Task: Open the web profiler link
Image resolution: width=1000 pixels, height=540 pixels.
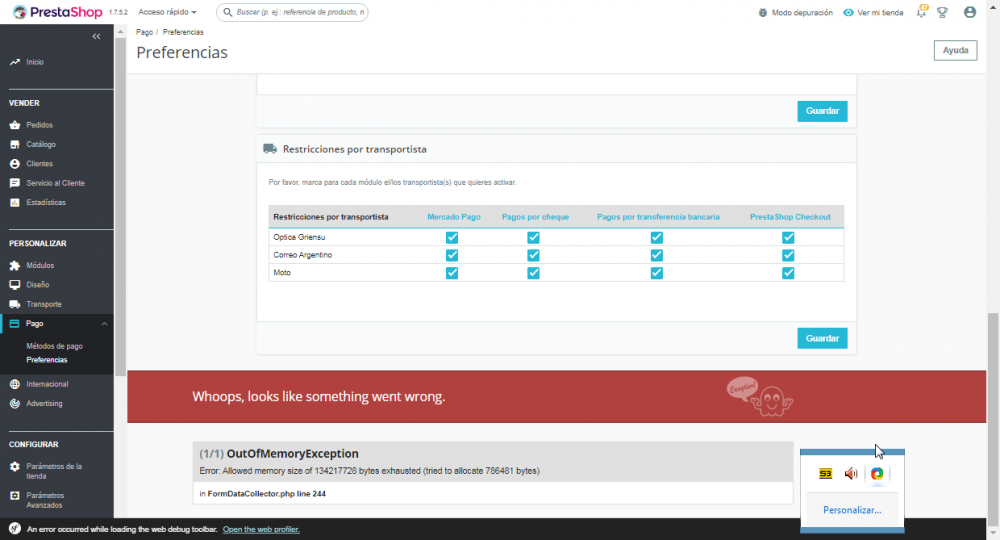Action: click(x=261, y=529)
